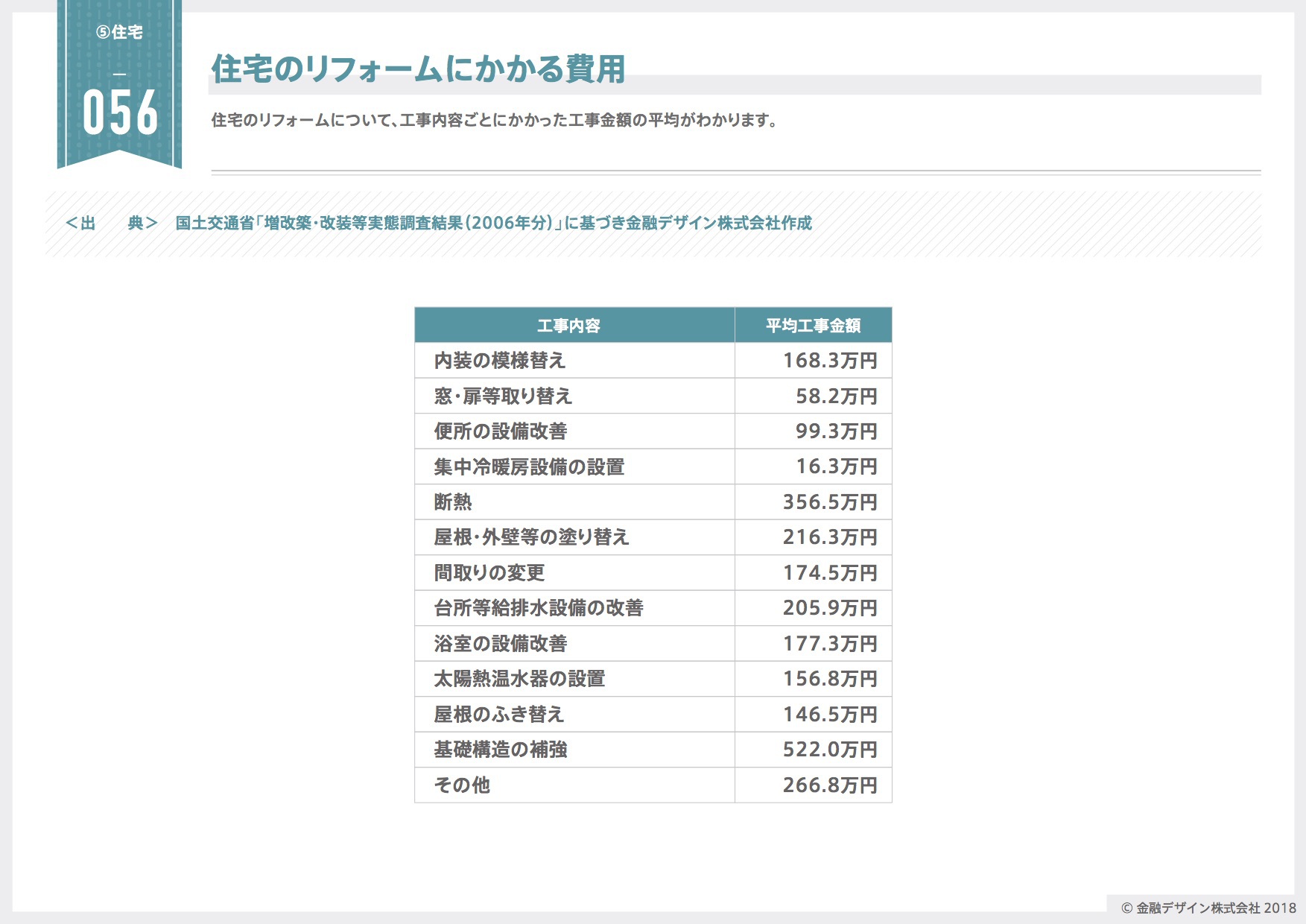Click the 工事内容 column header
Image resolution: width=1306 pixels, height=924 pixels.
click(568, 326)
